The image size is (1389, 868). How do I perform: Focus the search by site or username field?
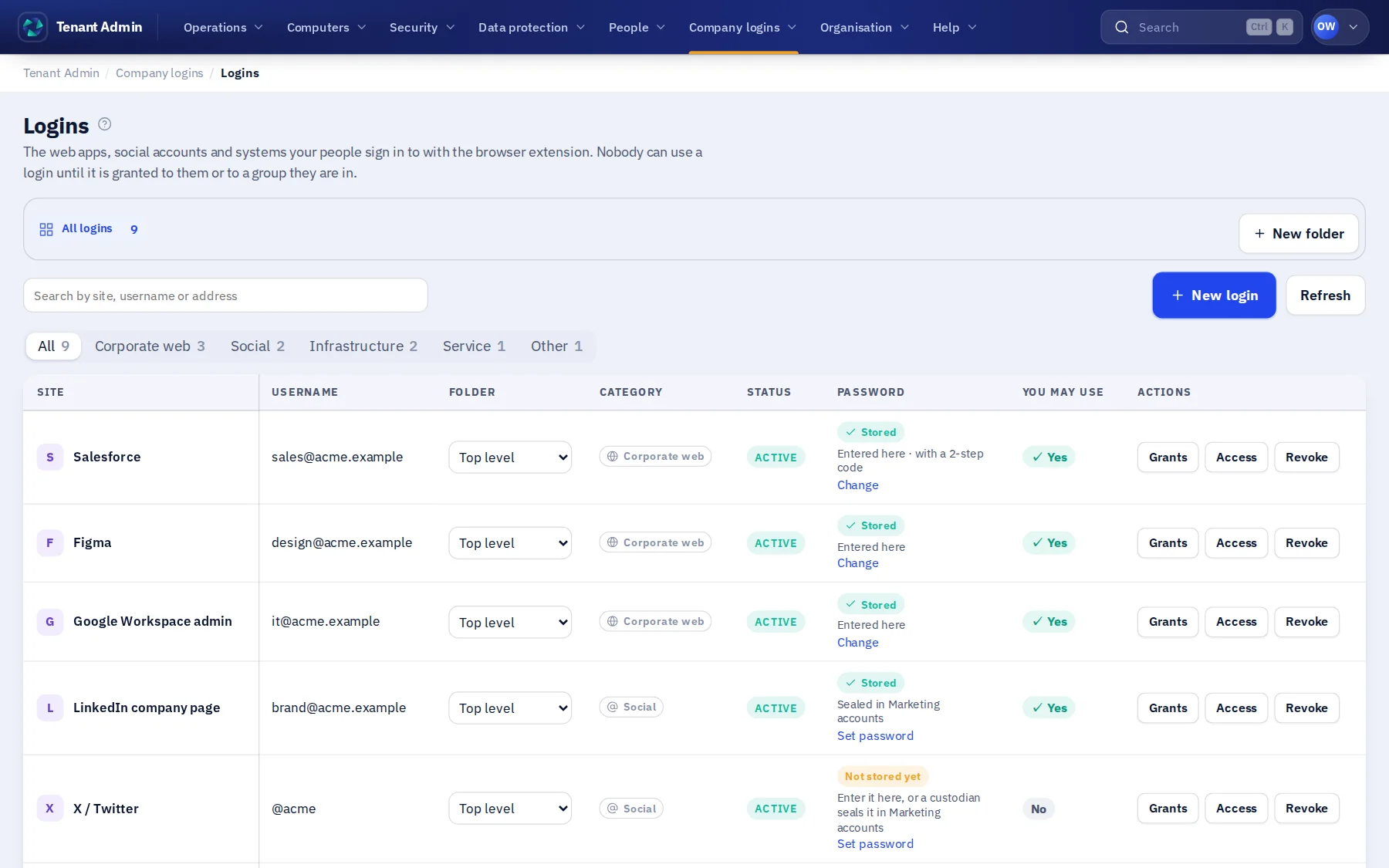click(x=225, y=296)
